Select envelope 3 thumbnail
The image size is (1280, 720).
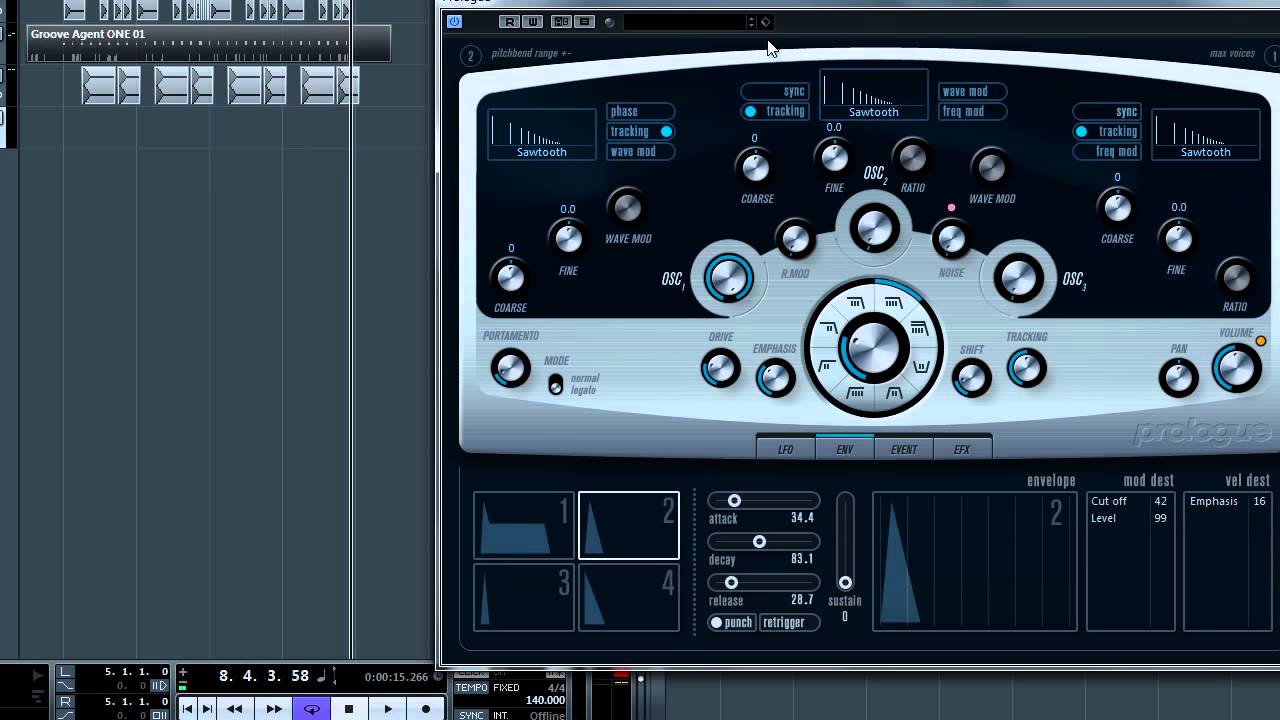point(524,597)
